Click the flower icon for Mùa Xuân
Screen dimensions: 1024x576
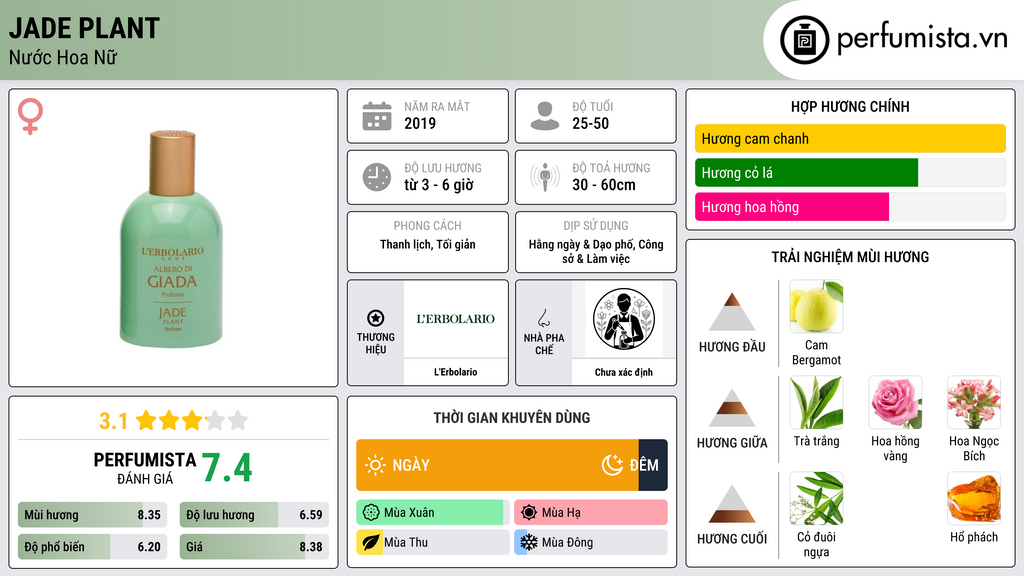pyautogui.click(x=371, y=512)
